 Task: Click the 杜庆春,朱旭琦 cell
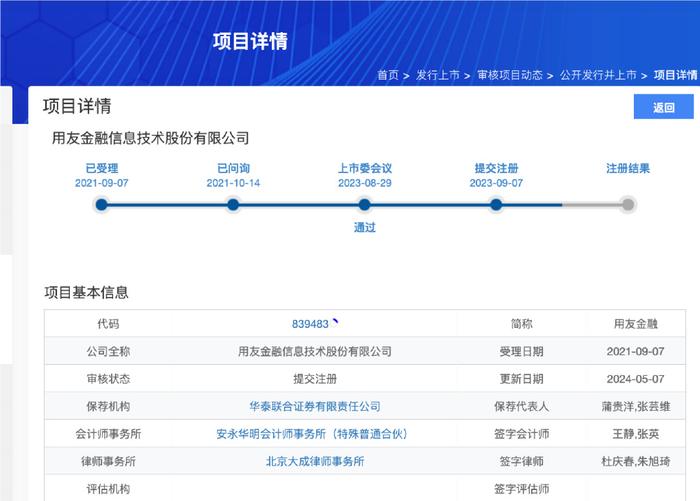636,461
